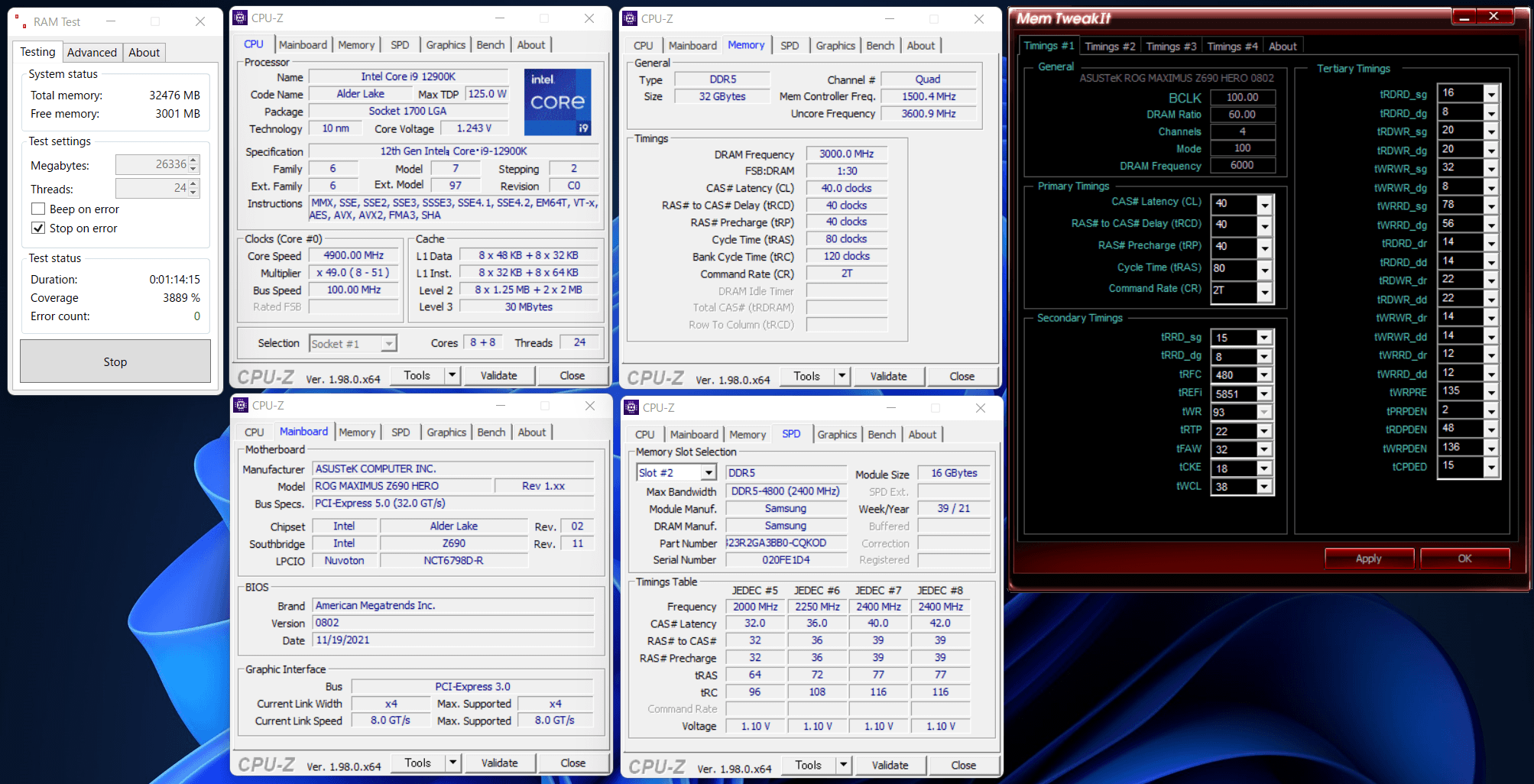
Task: Open the SPD tab in the CPU-Z Memory window
Action: point(790,46)
